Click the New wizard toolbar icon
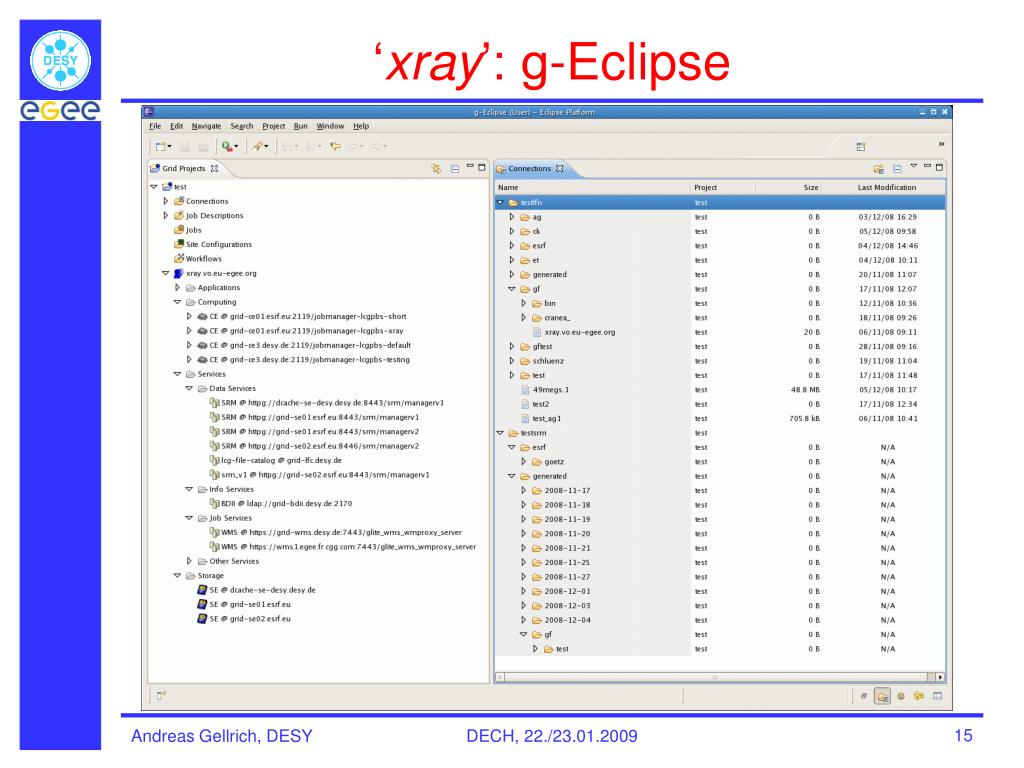 tap(161, 146)
